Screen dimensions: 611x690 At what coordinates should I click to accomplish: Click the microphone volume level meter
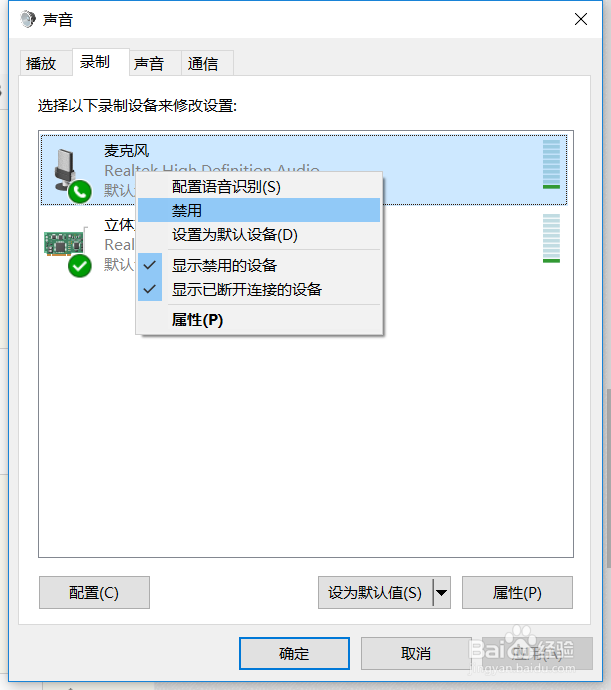coord(551,165)
